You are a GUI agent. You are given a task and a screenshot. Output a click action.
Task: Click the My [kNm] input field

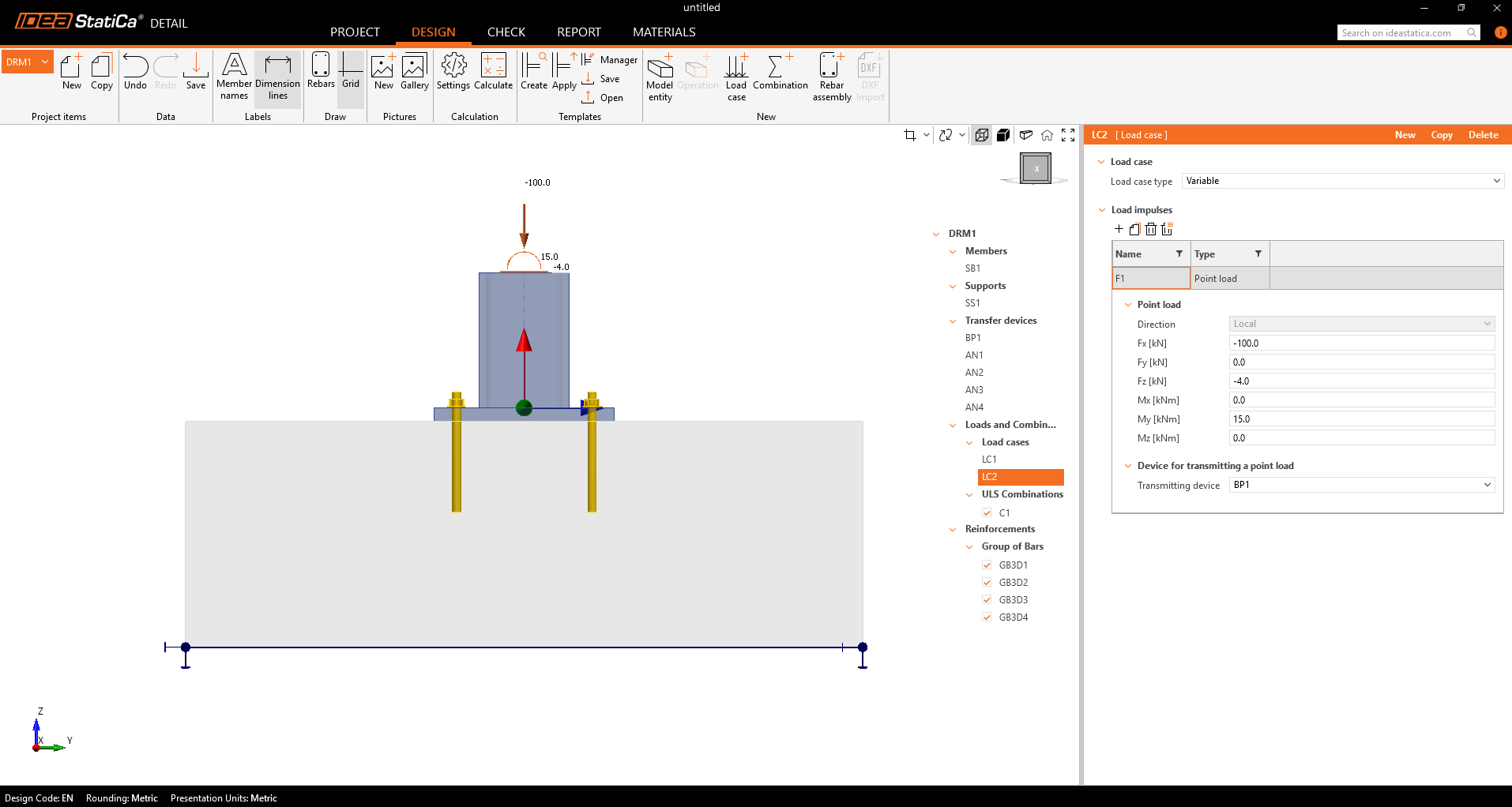pyautogui.click(x=1361, y=419)
